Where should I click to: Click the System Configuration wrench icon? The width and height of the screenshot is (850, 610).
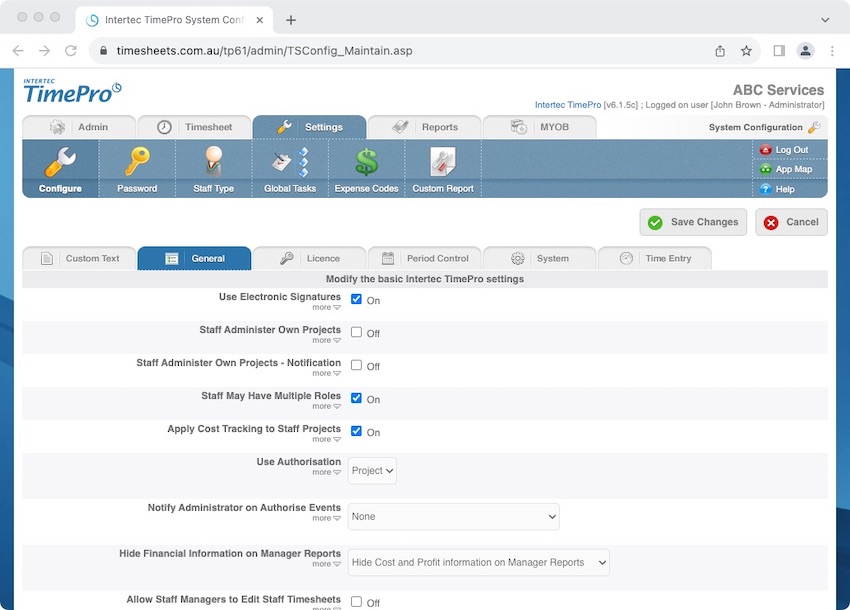point(814,127)
